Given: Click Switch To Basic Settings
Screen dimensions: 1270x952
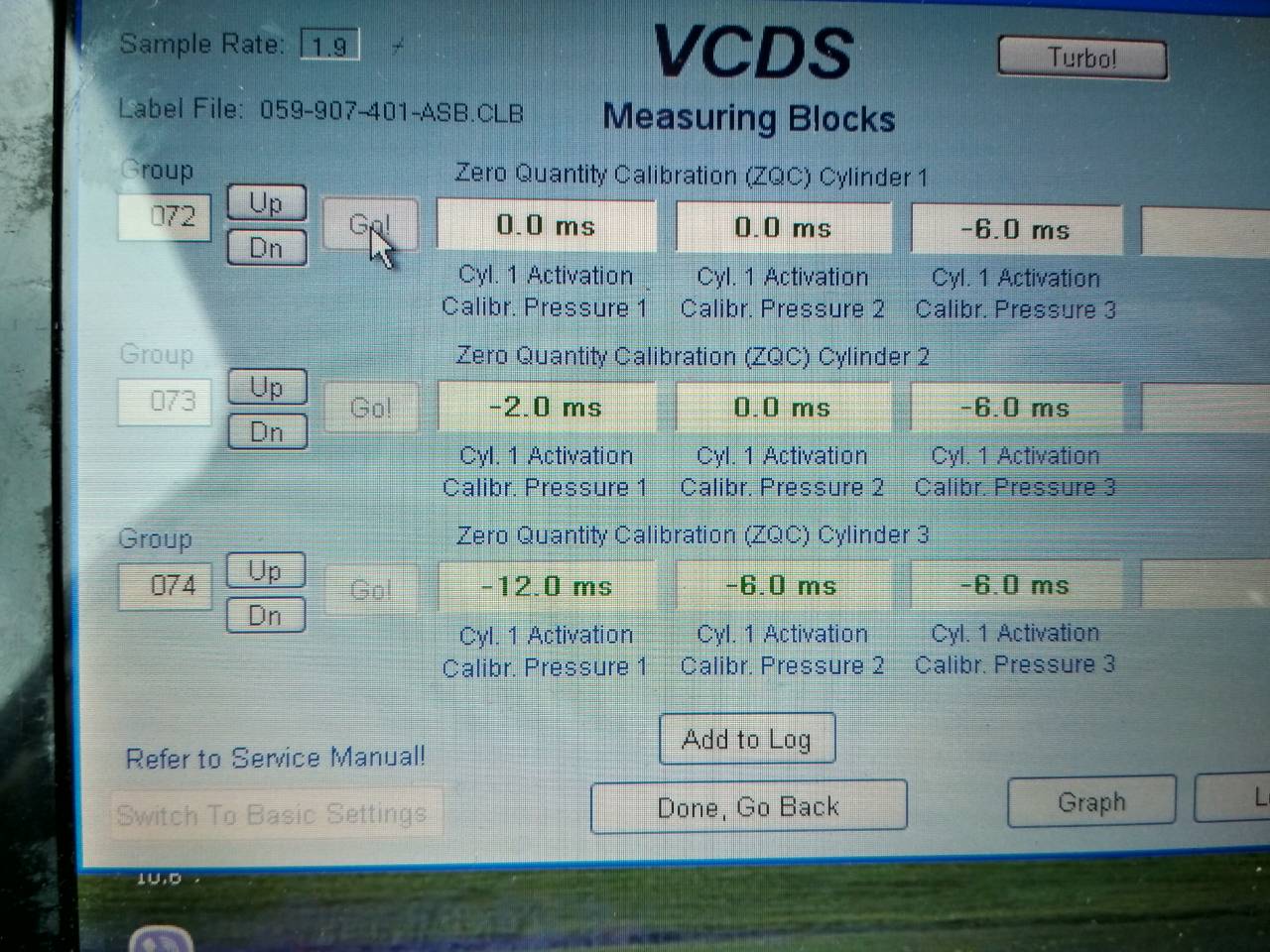Looking at the screenshot, I should coord(272,814).
